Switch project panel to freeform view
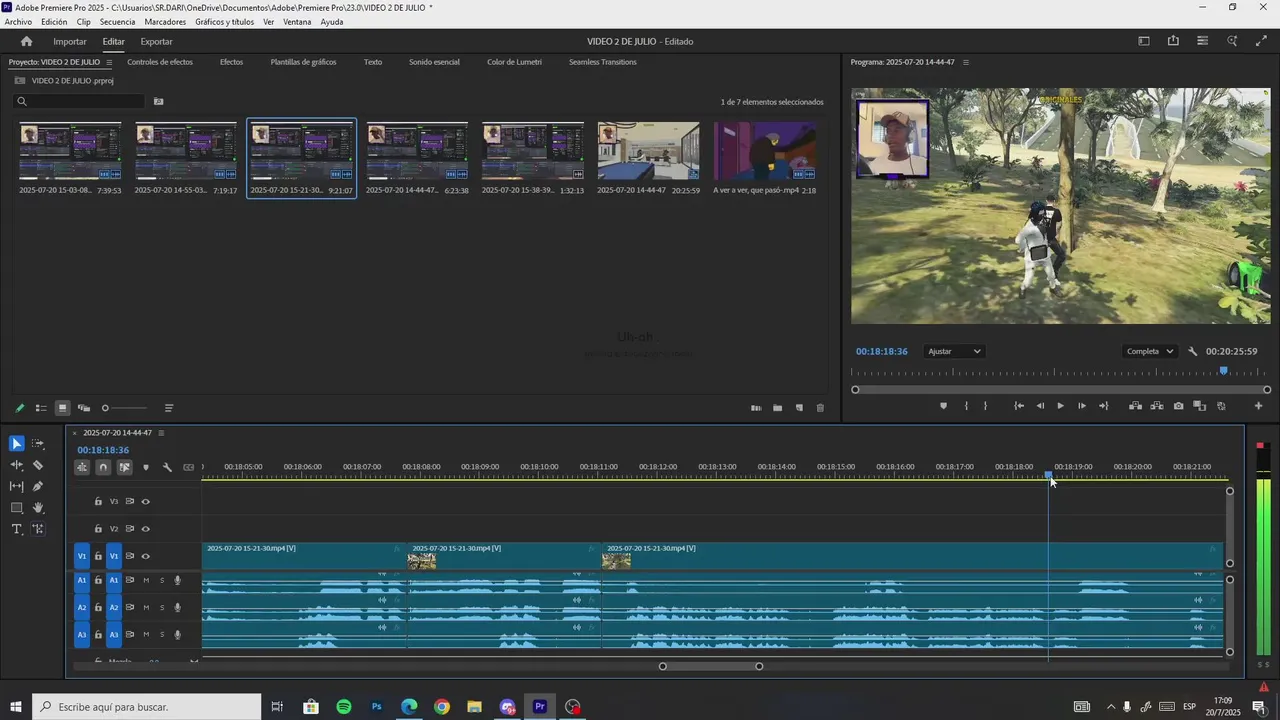This screenshot has width=1280, height=720. coord(84,408)
